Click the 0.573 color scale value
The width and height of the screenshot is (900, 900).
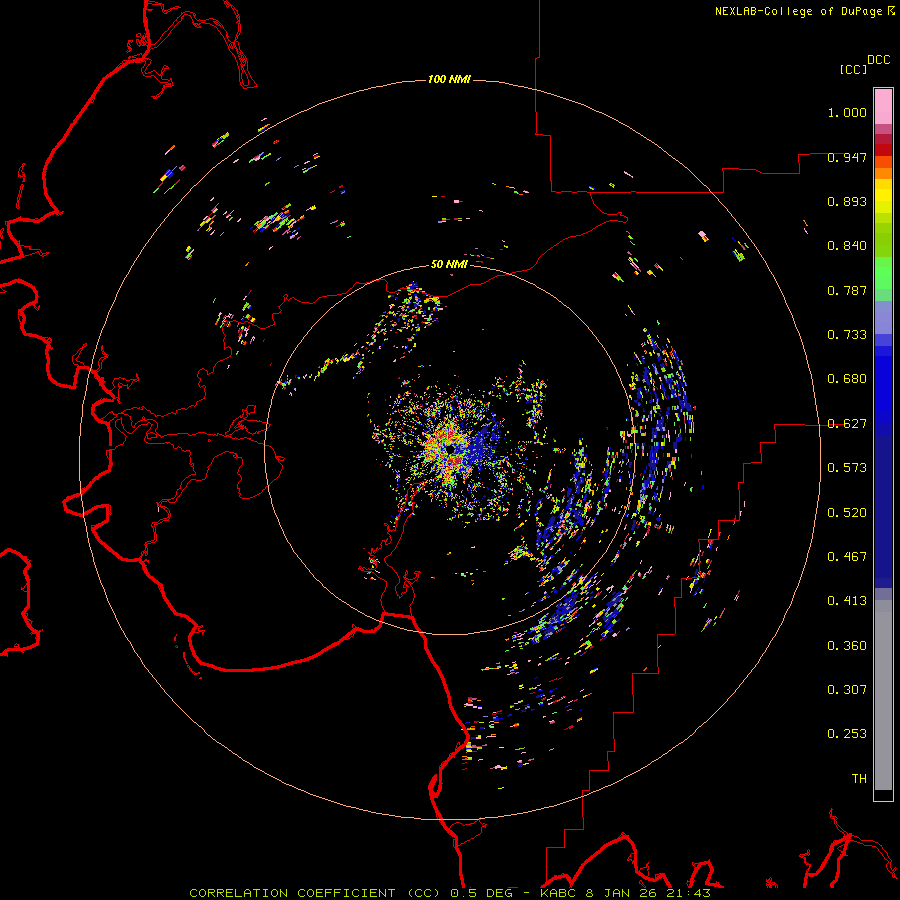pos(847,468)
